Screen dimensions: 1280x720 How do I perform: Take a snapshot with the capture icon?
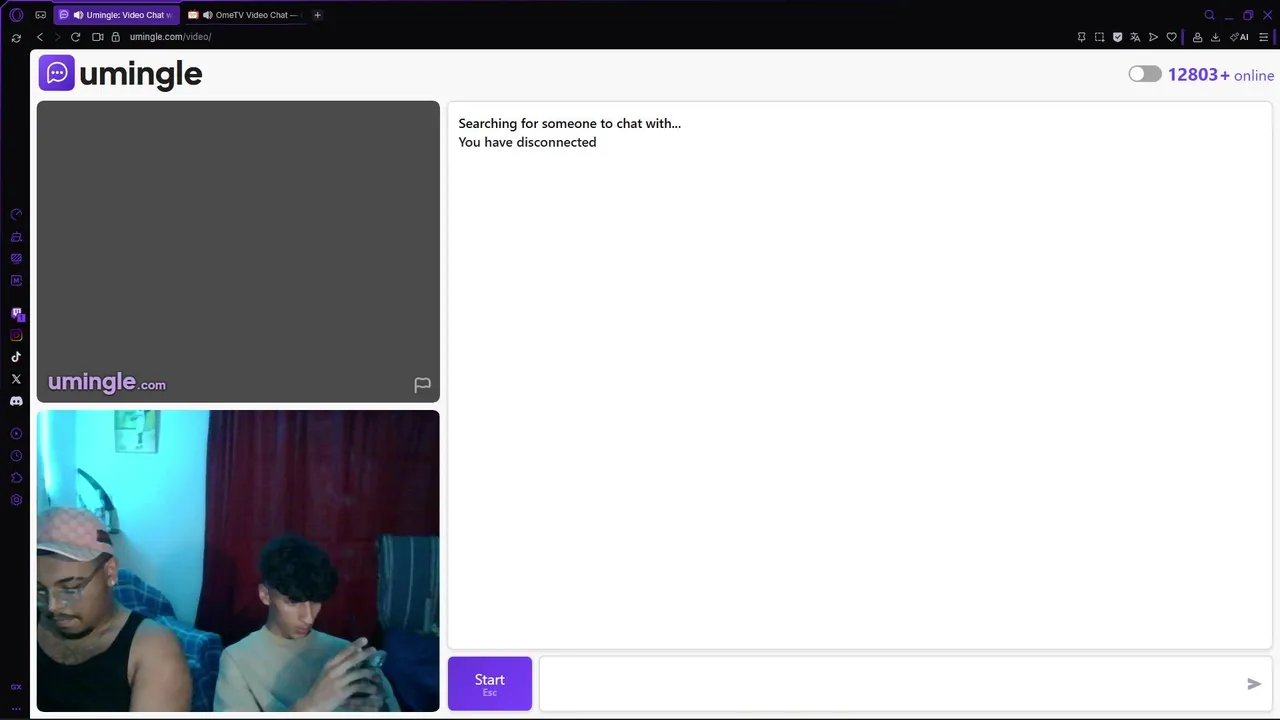1099,37
